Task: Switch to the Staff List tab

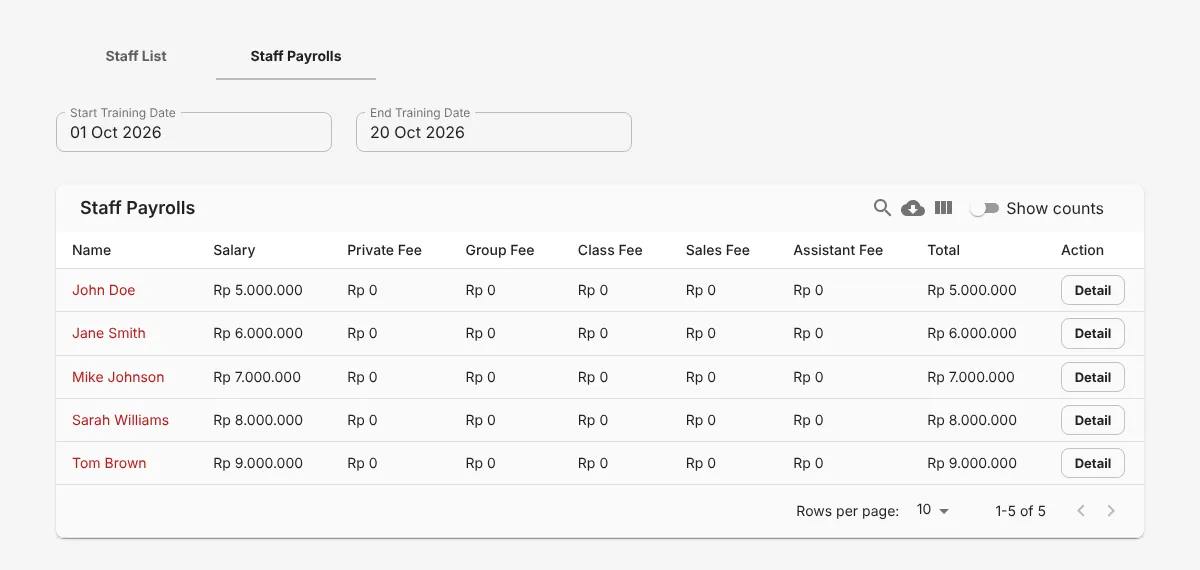Action: coord(136,56)
